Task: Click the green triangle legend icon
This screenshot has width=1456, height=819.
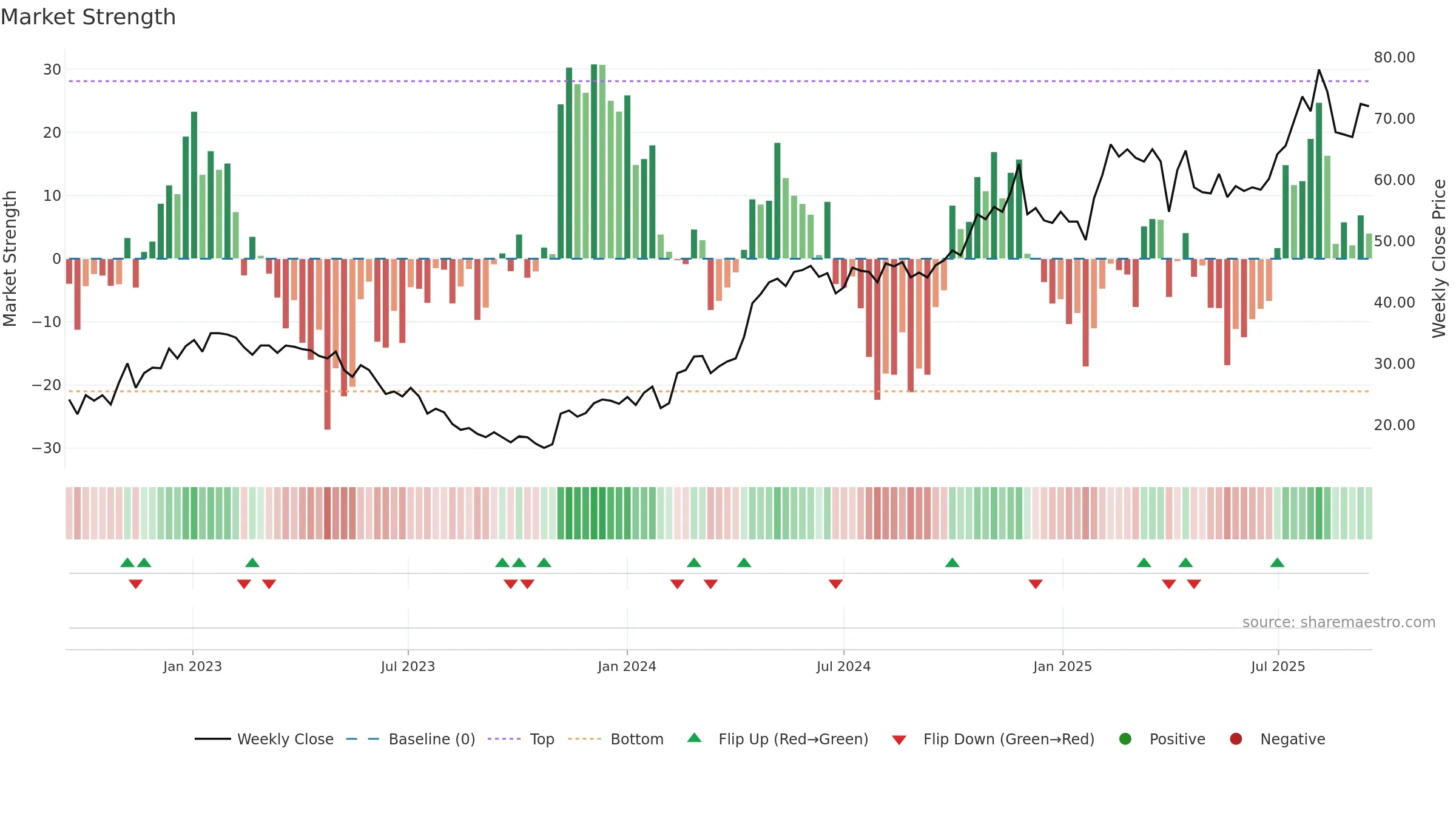Action: coord(695,738)
